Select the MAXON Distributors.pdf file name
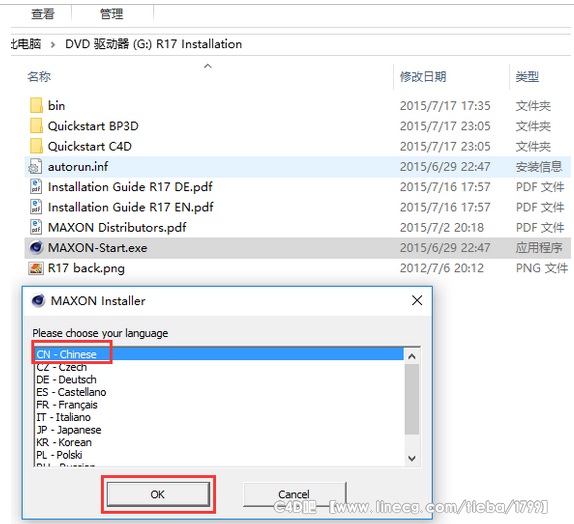This screenshot has height=524, width=574. (x=117, y=227)
